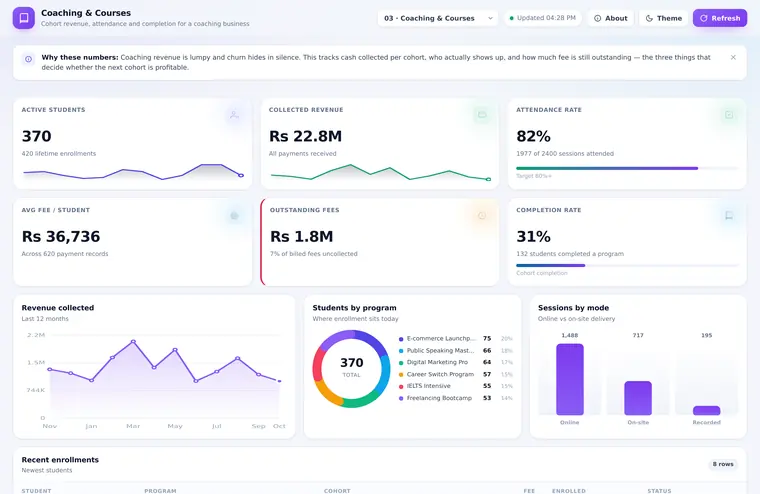Click the Coaching & Courses purple logo icon
This screenshot has height=494, width=760.
(x=24, y=18)
